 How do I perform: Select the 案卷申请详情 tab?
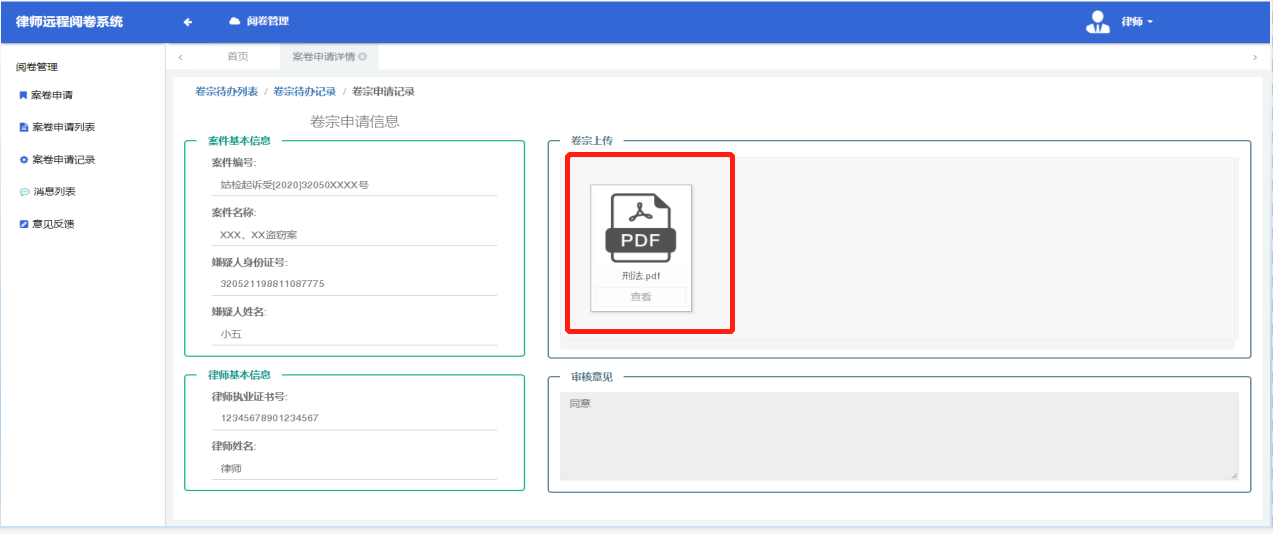[323, 57]
